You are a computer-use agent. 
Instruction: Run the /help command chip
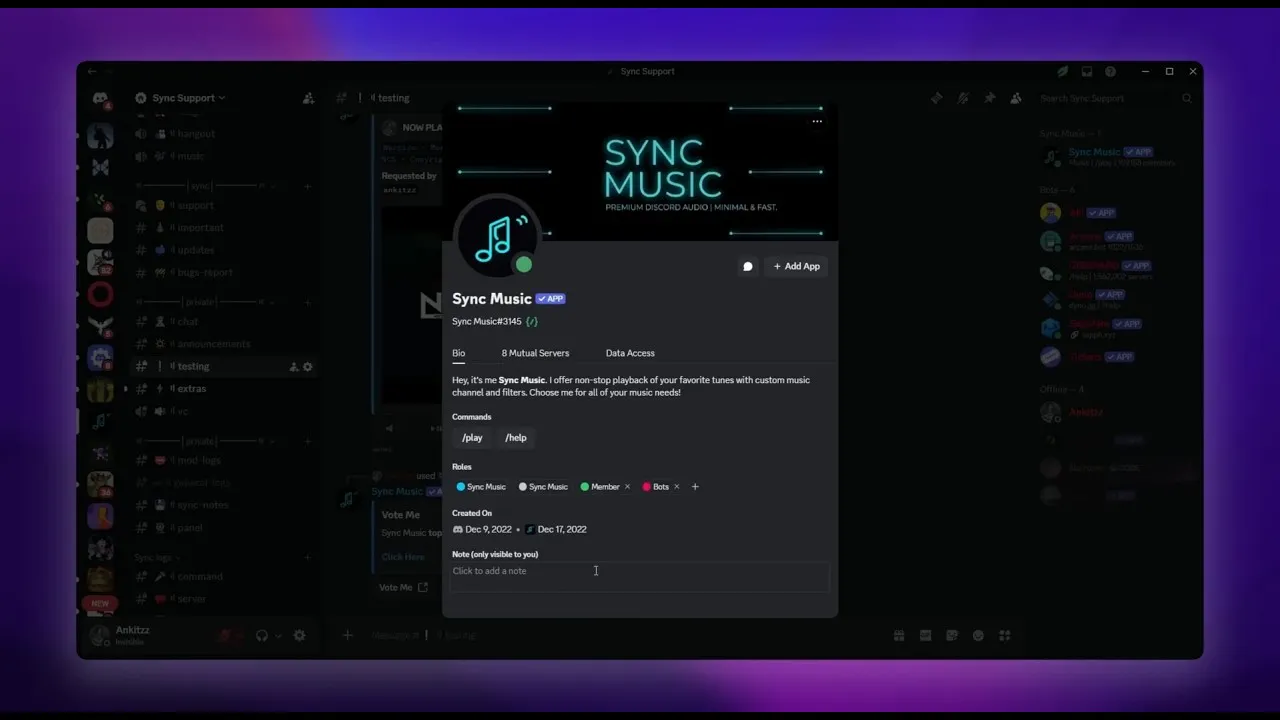click(516, 438)
